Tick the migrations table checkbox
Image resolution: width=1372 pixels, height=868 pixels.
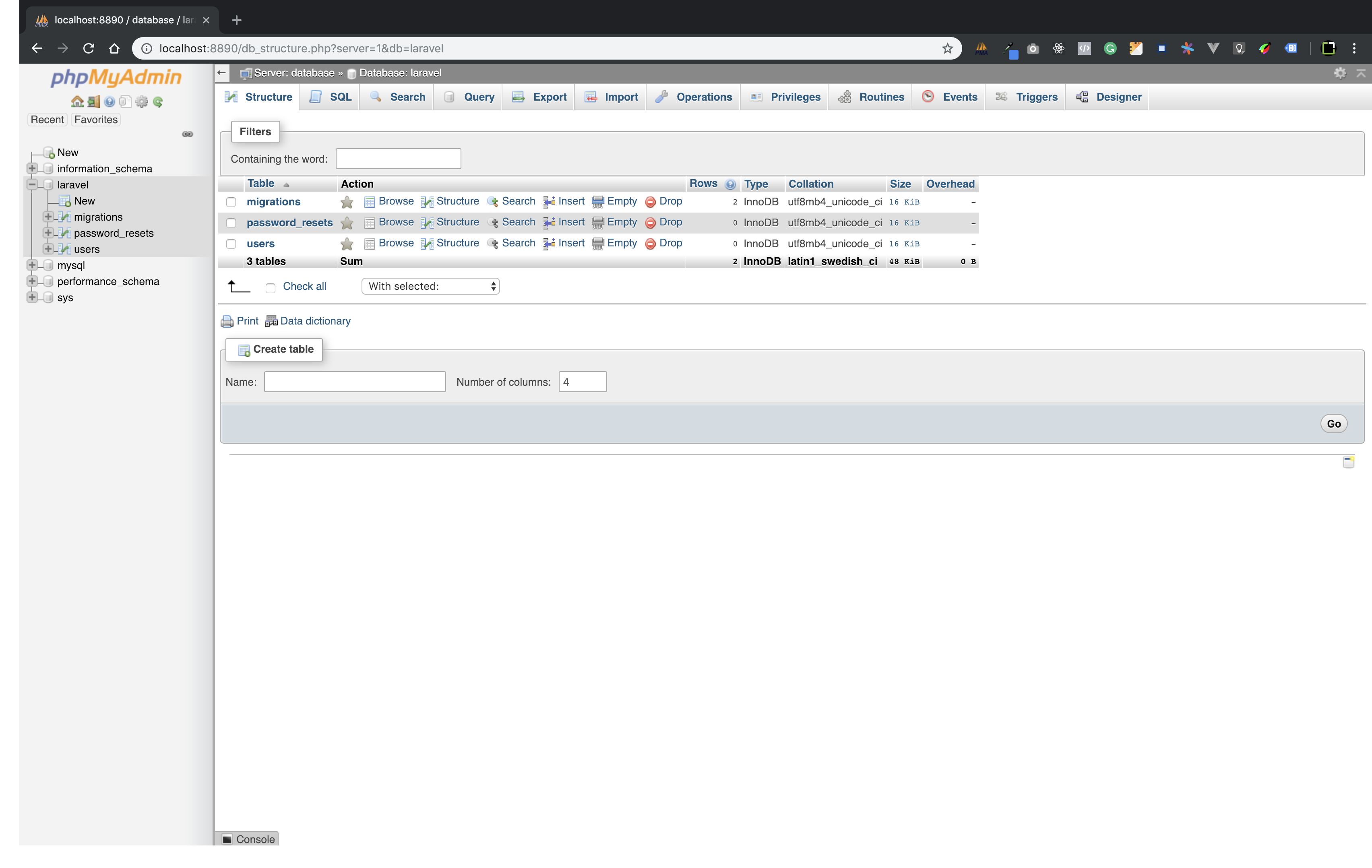tap(231, 202)
